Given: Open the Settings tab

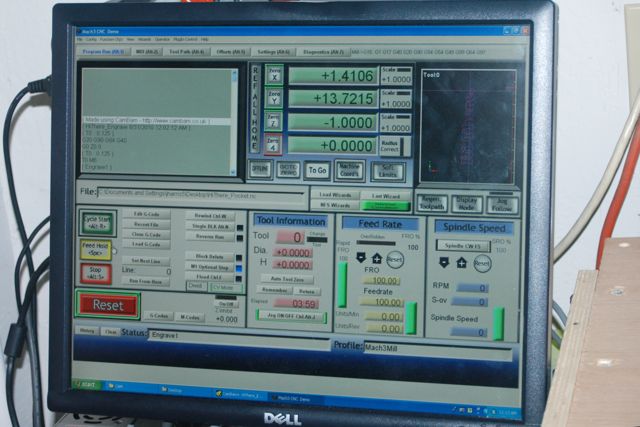Looking at the screenshot, I should (273, 52).
